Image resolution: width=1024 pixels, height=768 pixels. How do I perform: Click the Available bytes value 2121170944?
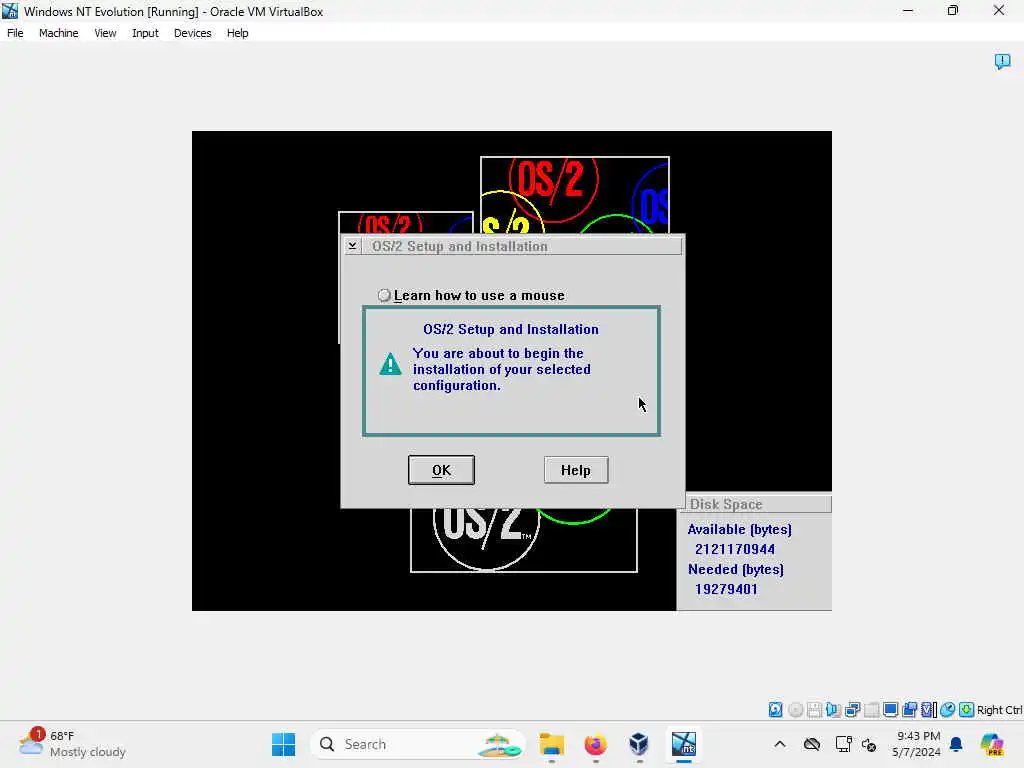735,549
